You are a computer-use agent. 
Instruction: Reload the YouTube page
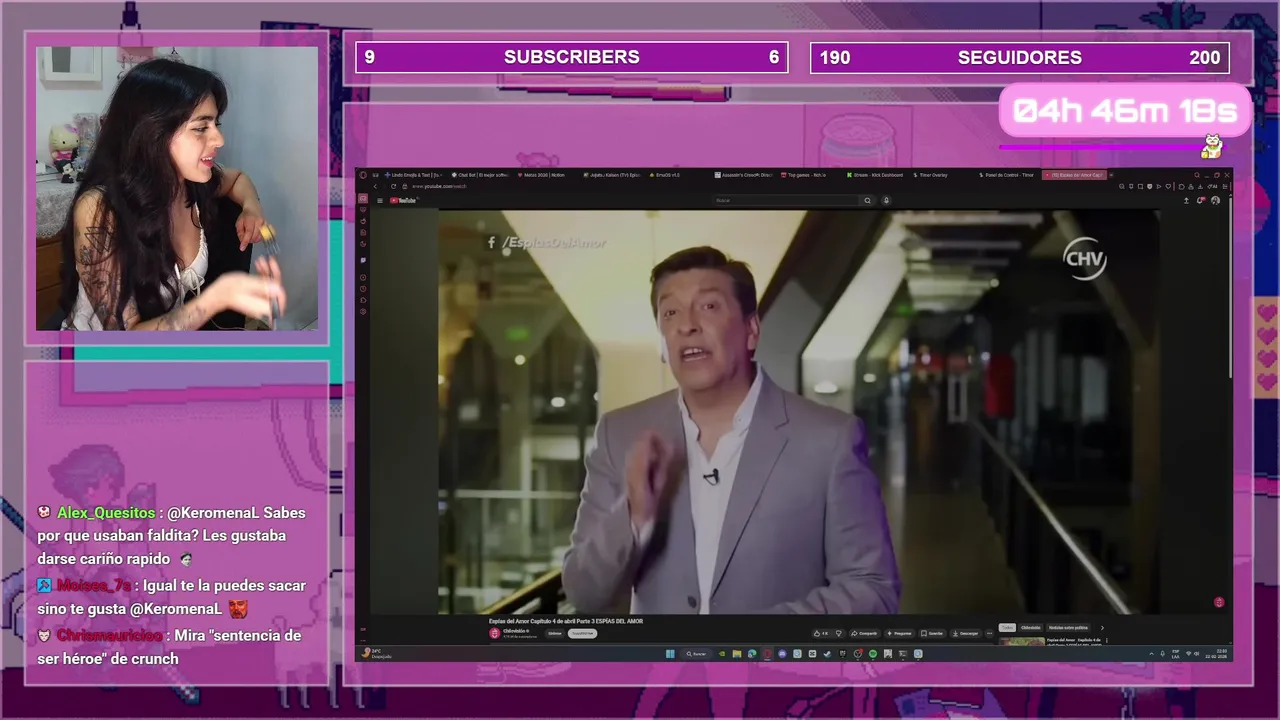point(393,186)
